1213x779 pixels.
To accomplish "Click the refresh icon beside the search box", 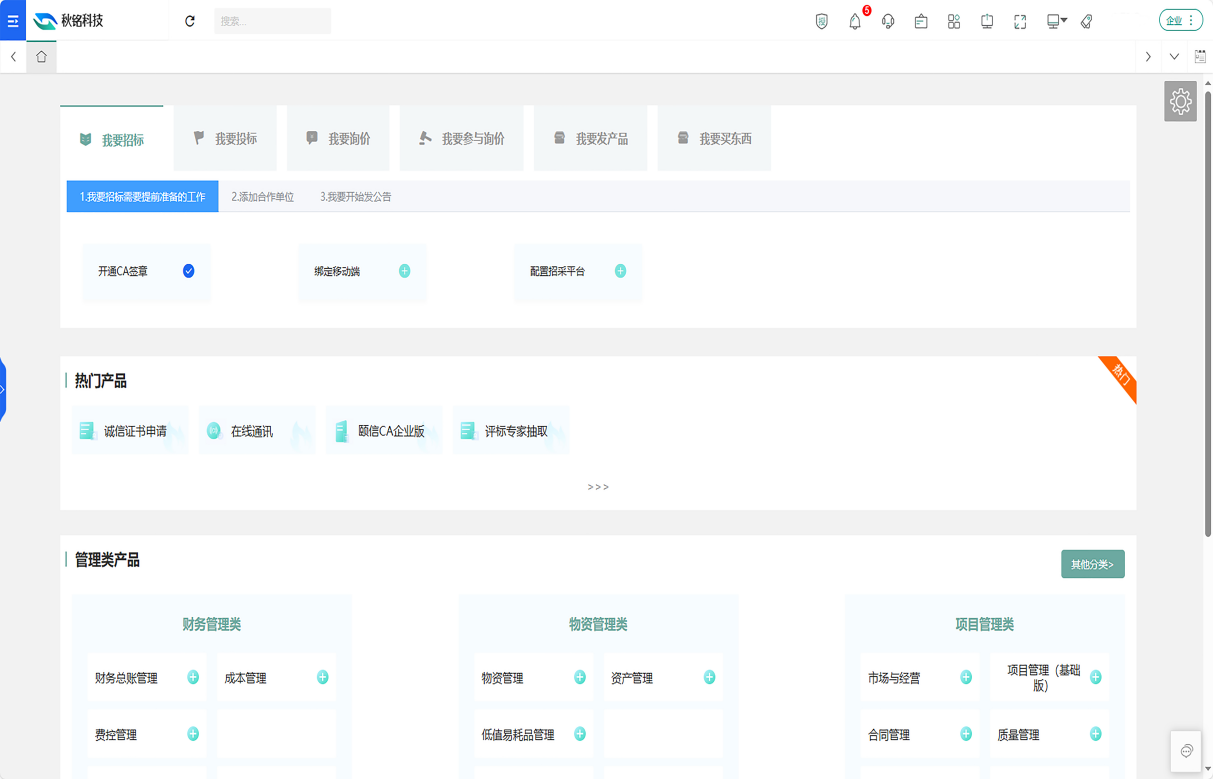I will (190, 21).
